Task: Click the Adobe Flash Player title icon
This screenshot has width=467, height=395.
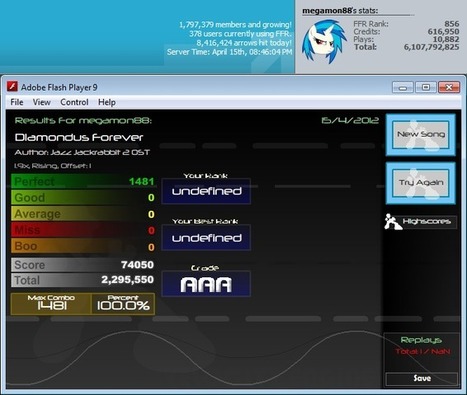Action: [x=12, y=87]
